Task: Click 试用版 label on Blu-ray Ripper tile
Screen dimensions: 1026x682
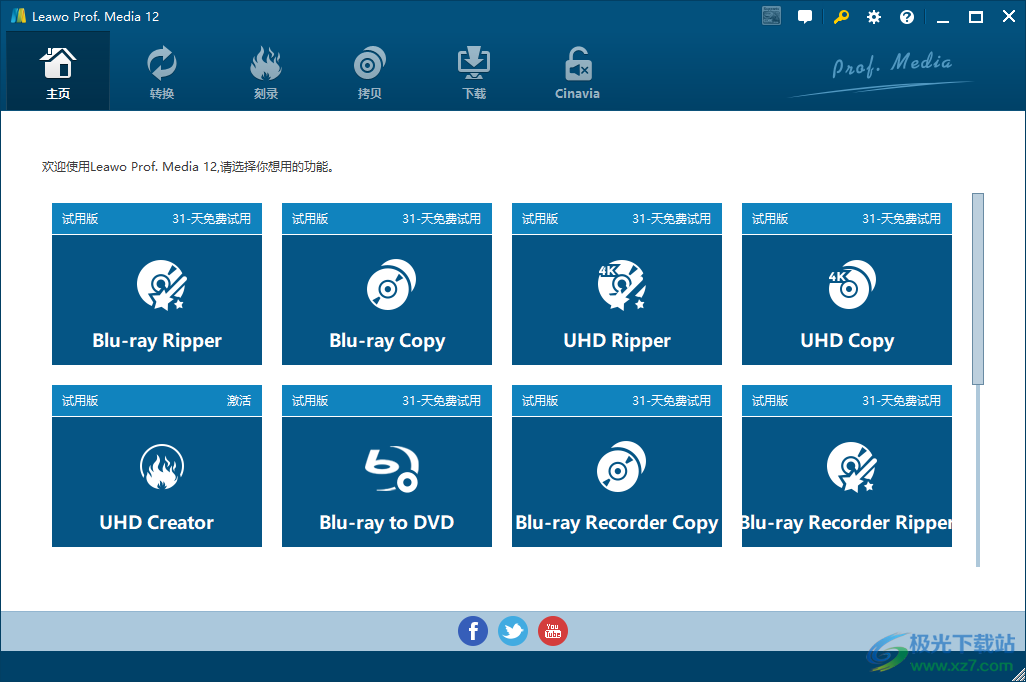Action: pyautogui.click(x=80, y=219)
